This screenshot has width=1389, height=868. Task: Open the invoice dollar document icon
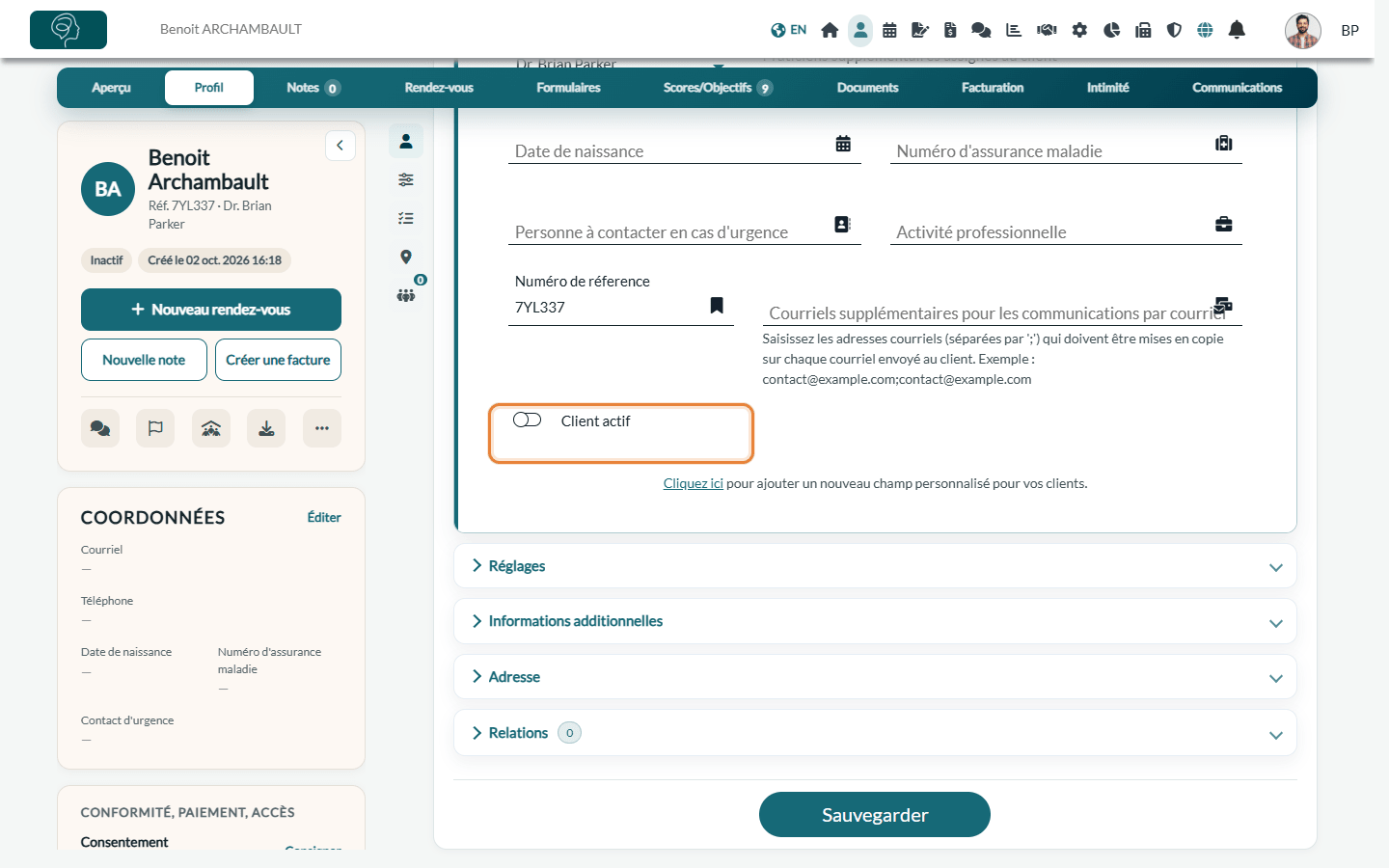[x=950, y=30]
